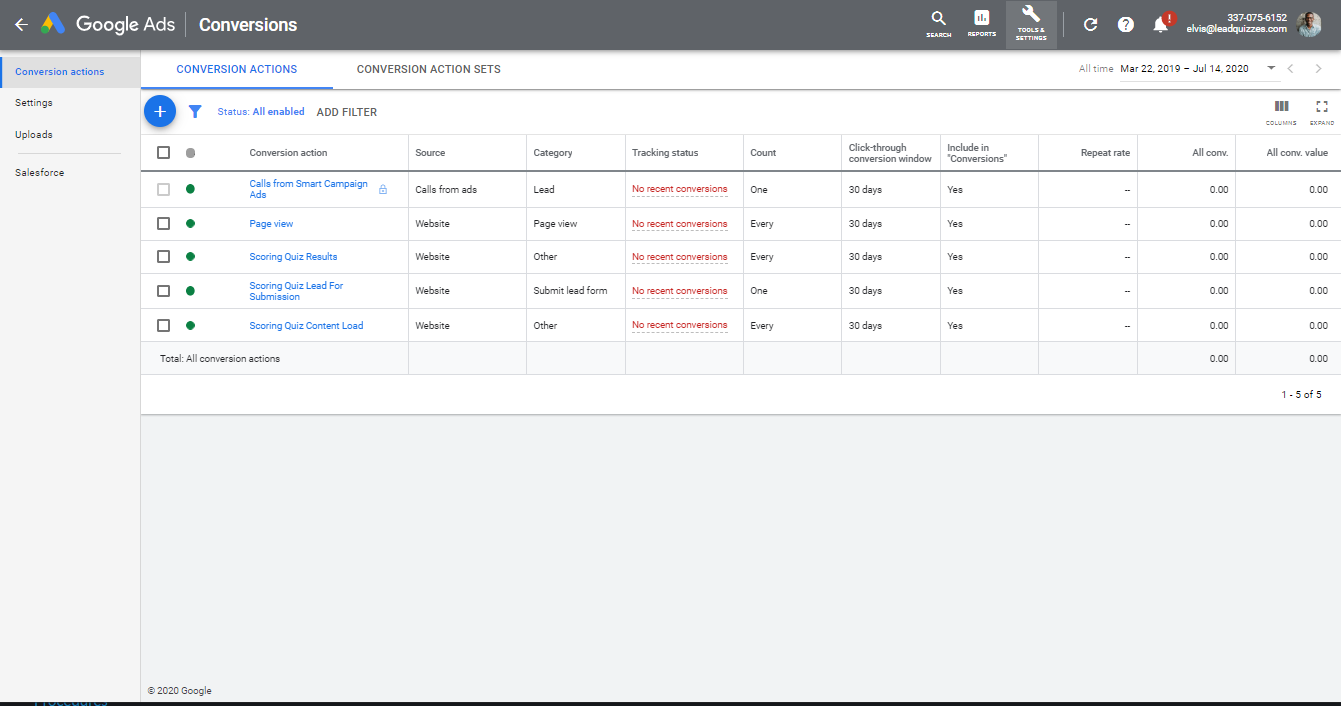Image resolution: width=1341 pixels, height=706 pixels.
Task: Select Conversion actions in sidebar
Action: pos(70,72)
